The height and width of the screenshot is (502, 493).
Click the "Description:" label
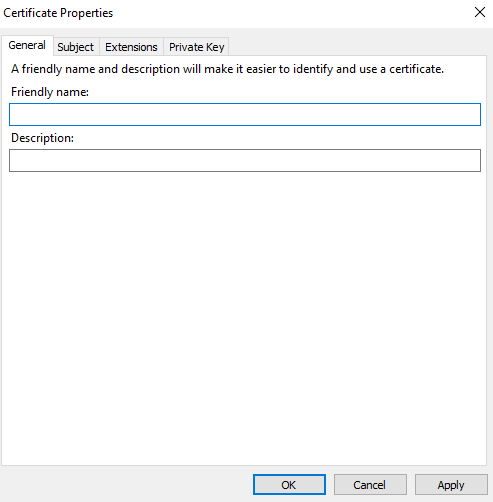[x=42, y=138]
